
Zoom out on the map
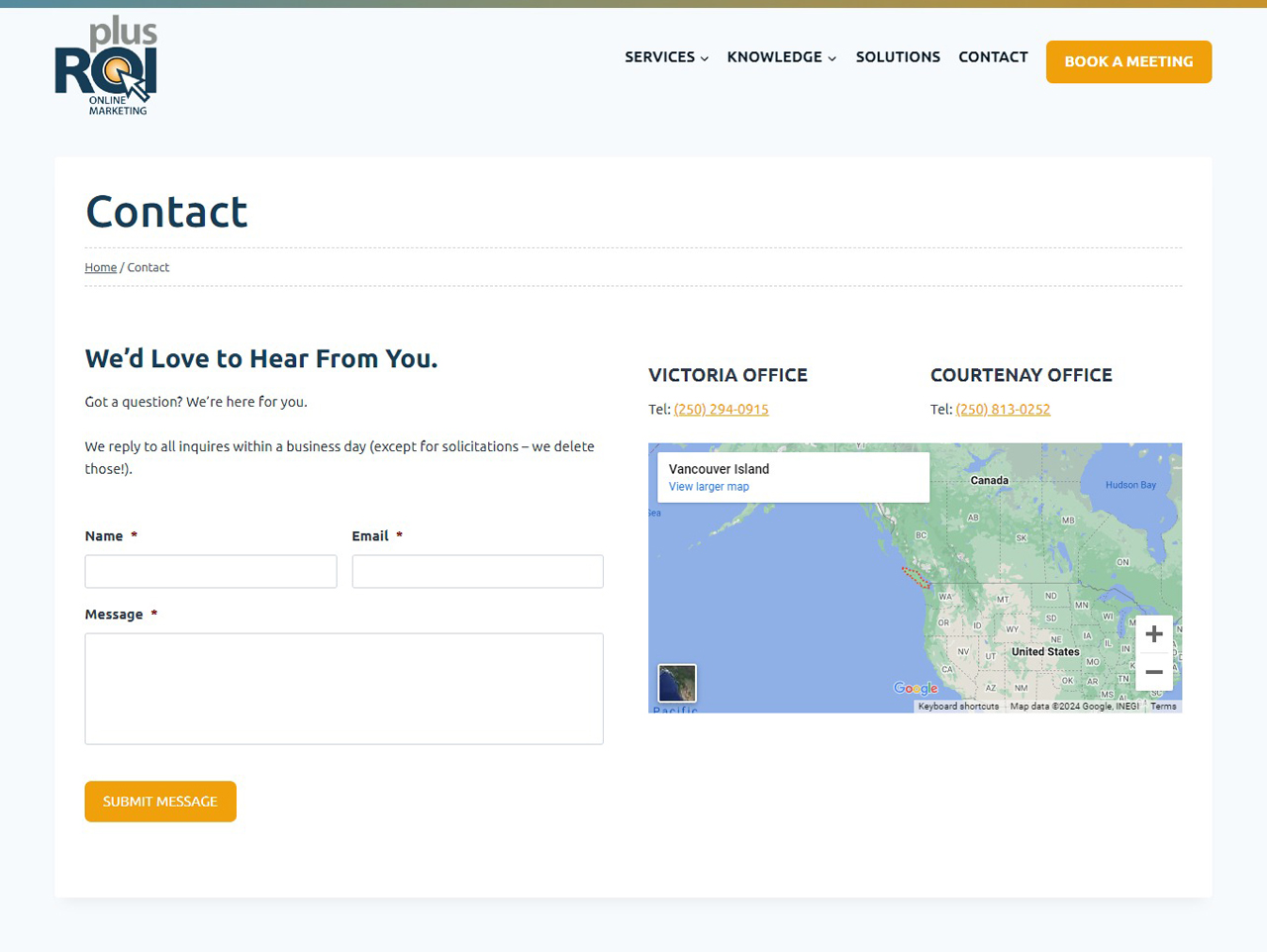pyautogui.click(x=1153, y=672)
